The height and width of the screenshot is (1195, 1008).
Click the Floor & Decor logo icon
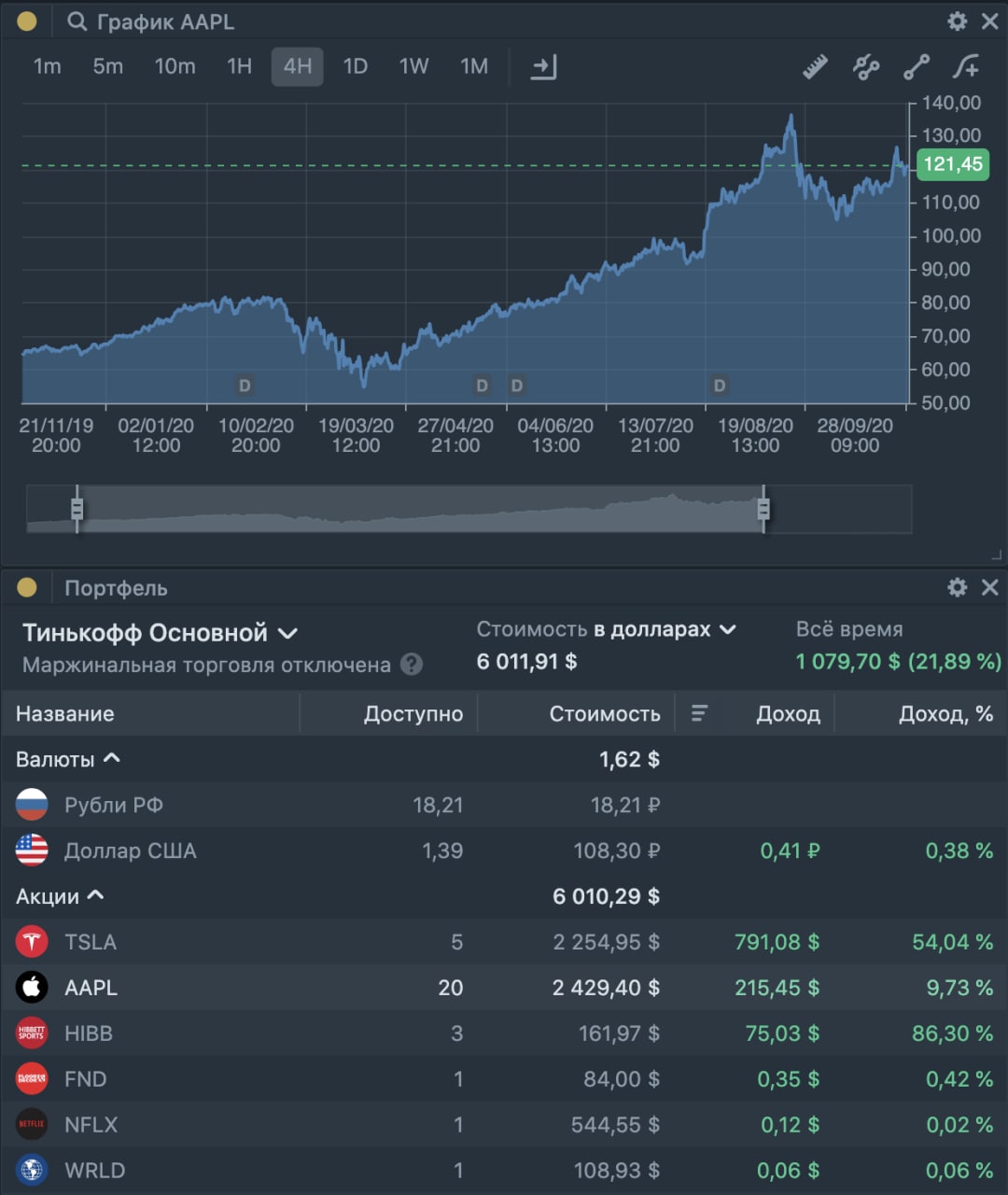32,1079
